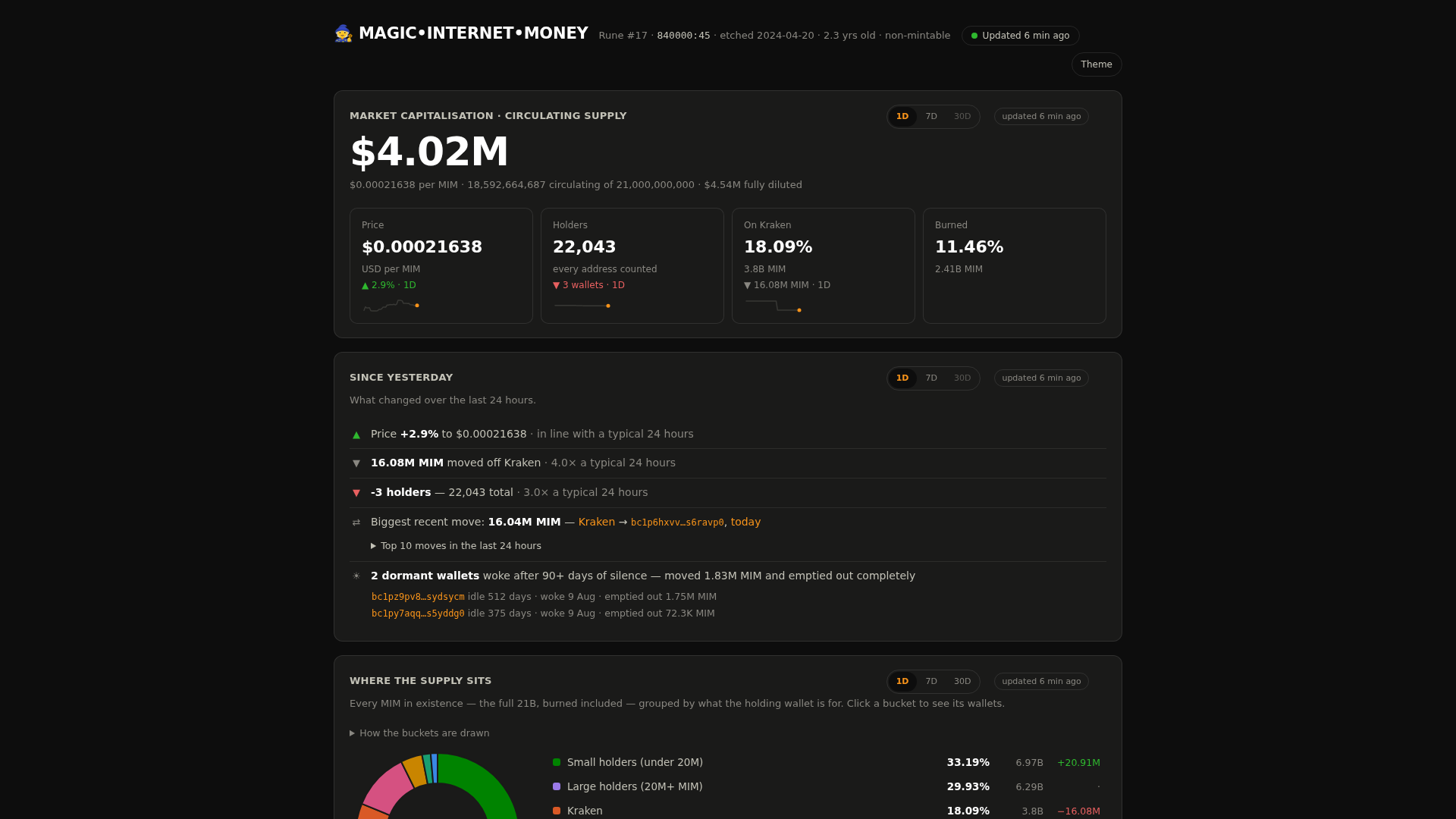Set Where the Supply Sits range to 1D
The height and width of the screenshot is (819, 1456).
902,682
